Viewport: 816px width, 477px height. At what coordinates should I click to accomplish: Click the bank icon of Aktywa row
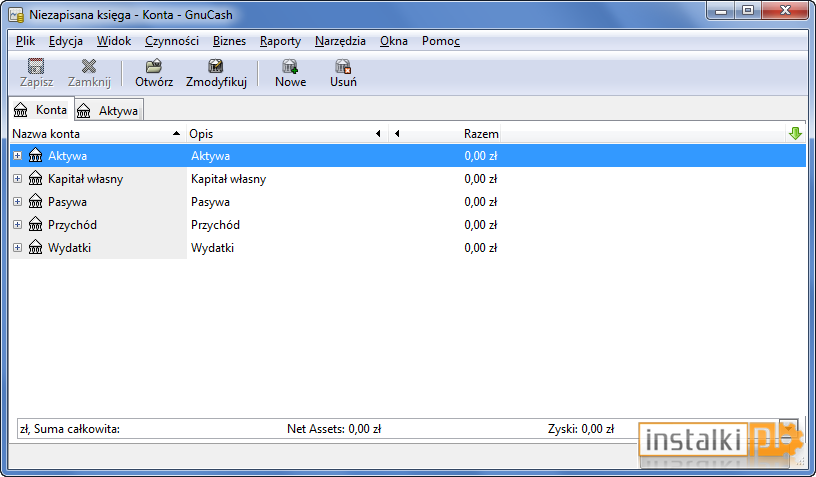[35, 155]
